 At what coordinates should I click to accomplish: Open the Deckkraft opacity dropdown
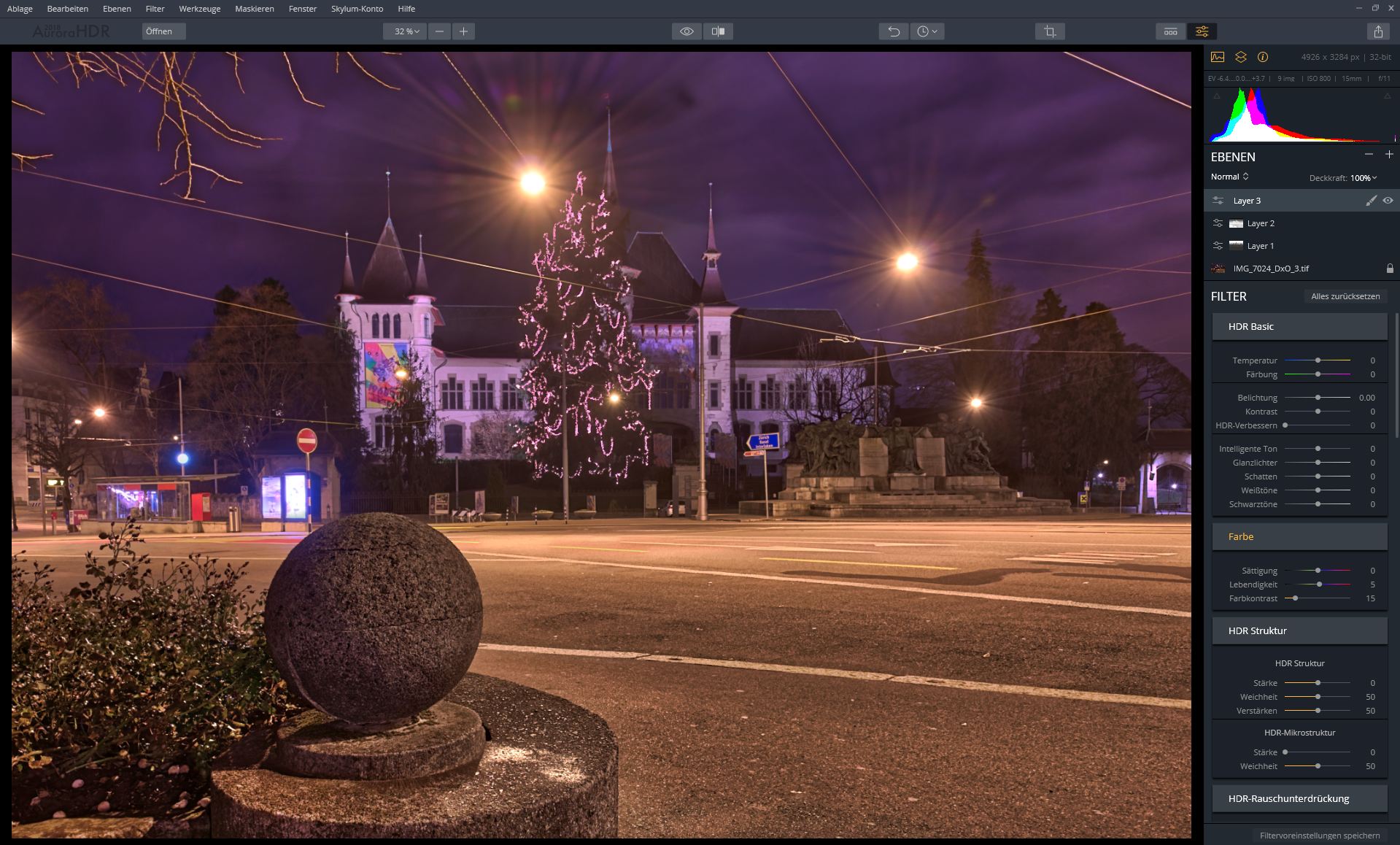pos(1364,178)
